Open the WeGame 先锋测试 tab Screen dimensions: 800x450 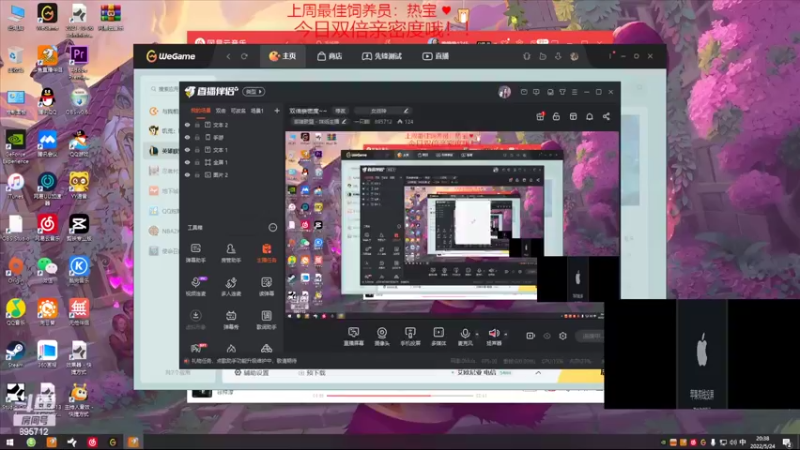pos(382,56)
